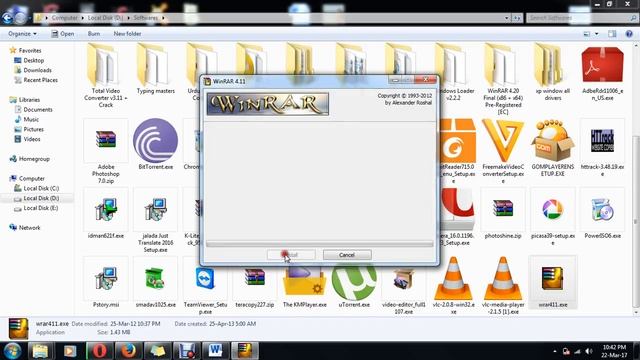Select the picasa39-setup.exe icon

(552, 210)
